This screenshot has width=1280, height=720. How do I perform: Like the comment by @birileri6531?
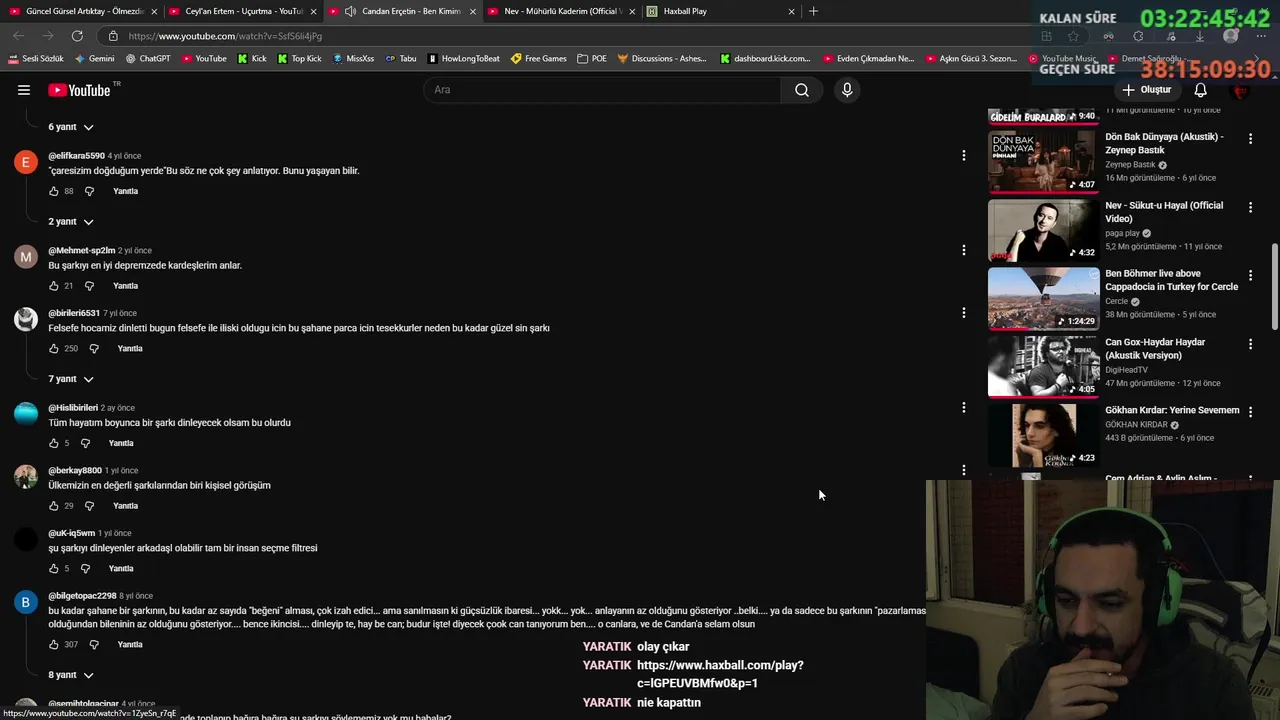tap(54, 349)
